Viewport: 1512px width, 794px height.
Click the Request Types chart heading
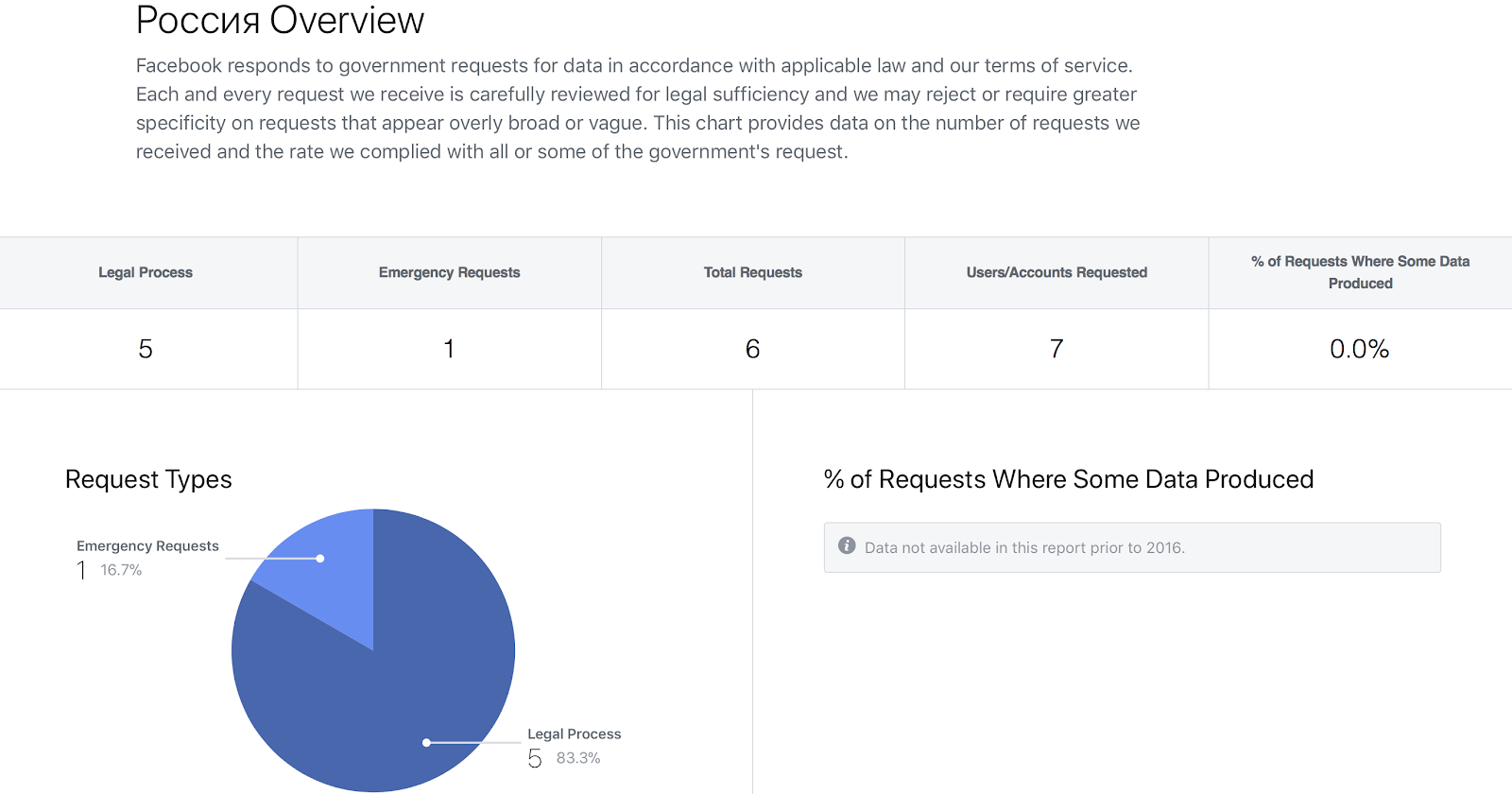tap(148, 479)
